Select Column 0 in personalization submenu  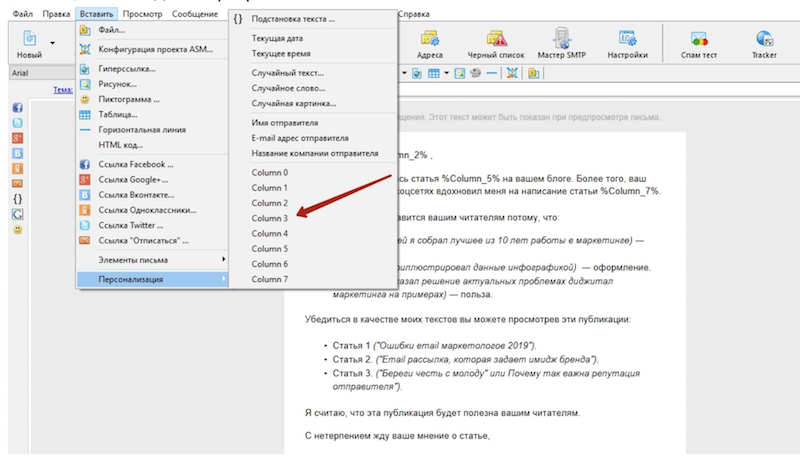[313, 173]
